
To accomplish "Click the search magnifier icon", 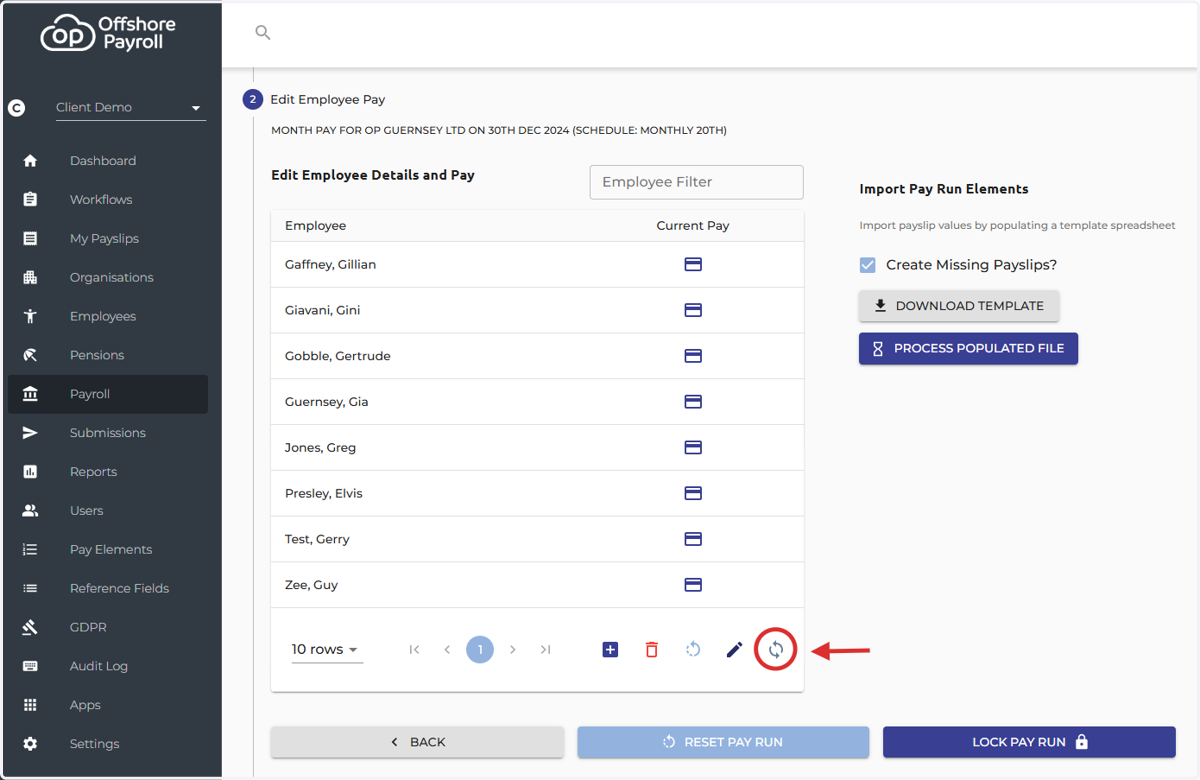I will [263, 33].
